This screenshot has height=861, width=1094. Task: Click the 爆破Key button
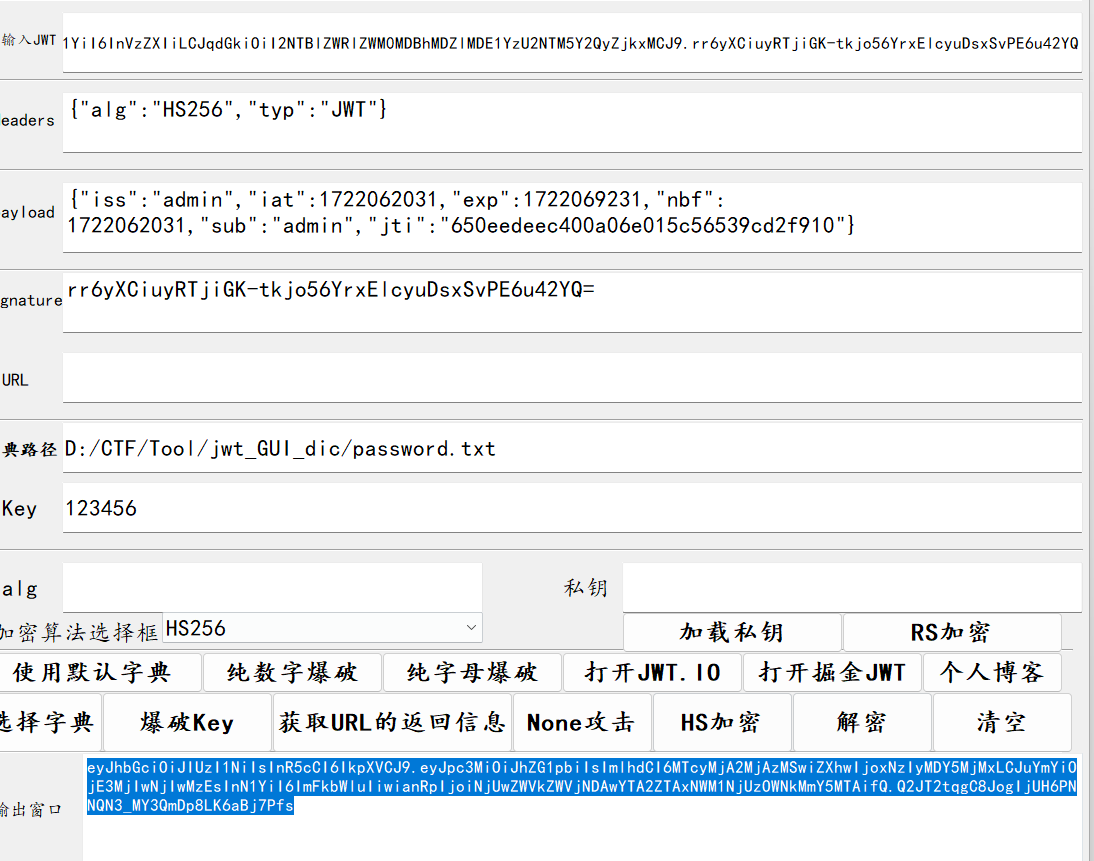tap(187, 722)
